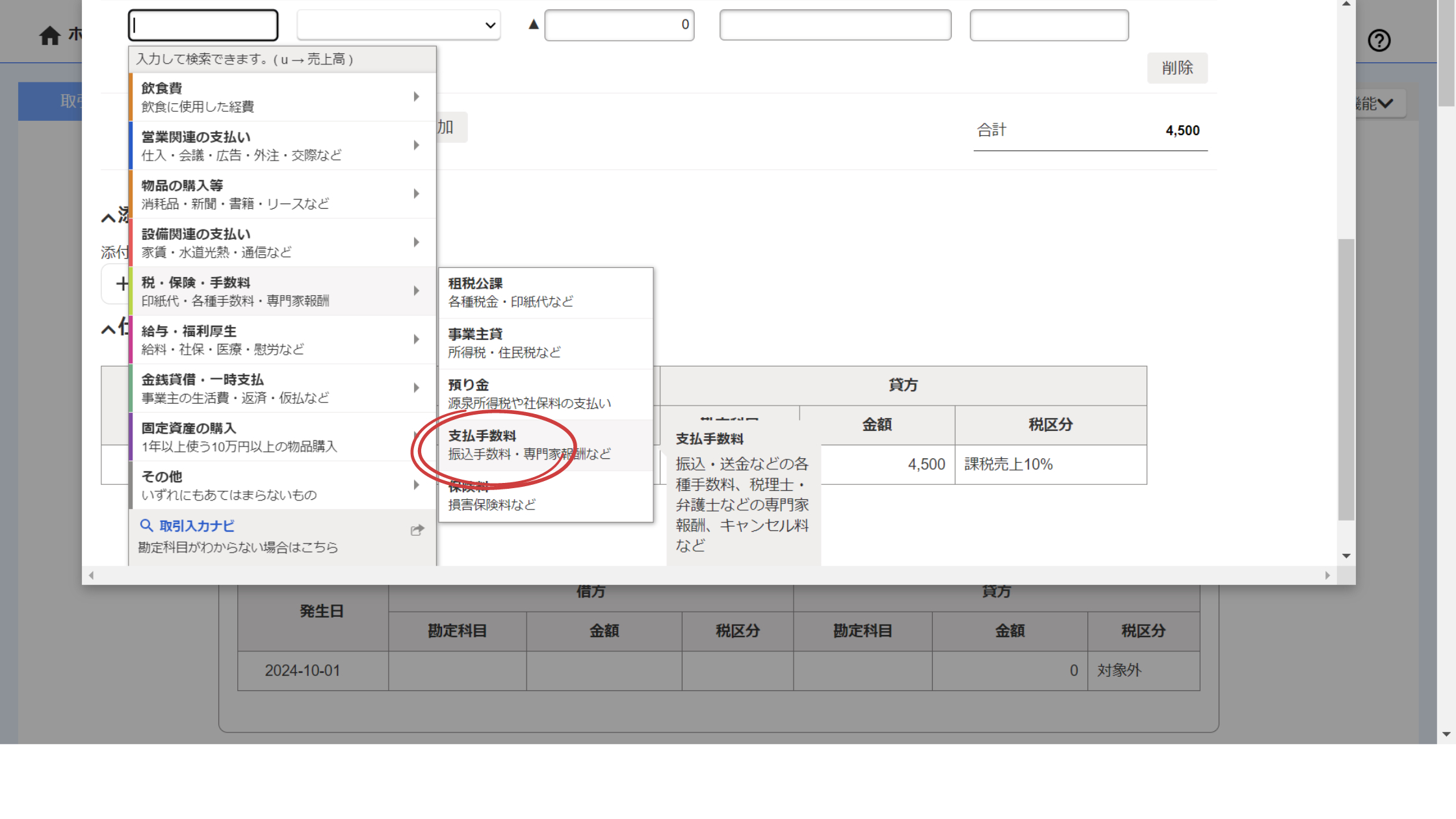
Task: Click down arrow of modal vertical scrollbar
Action: pos(1346,556)
